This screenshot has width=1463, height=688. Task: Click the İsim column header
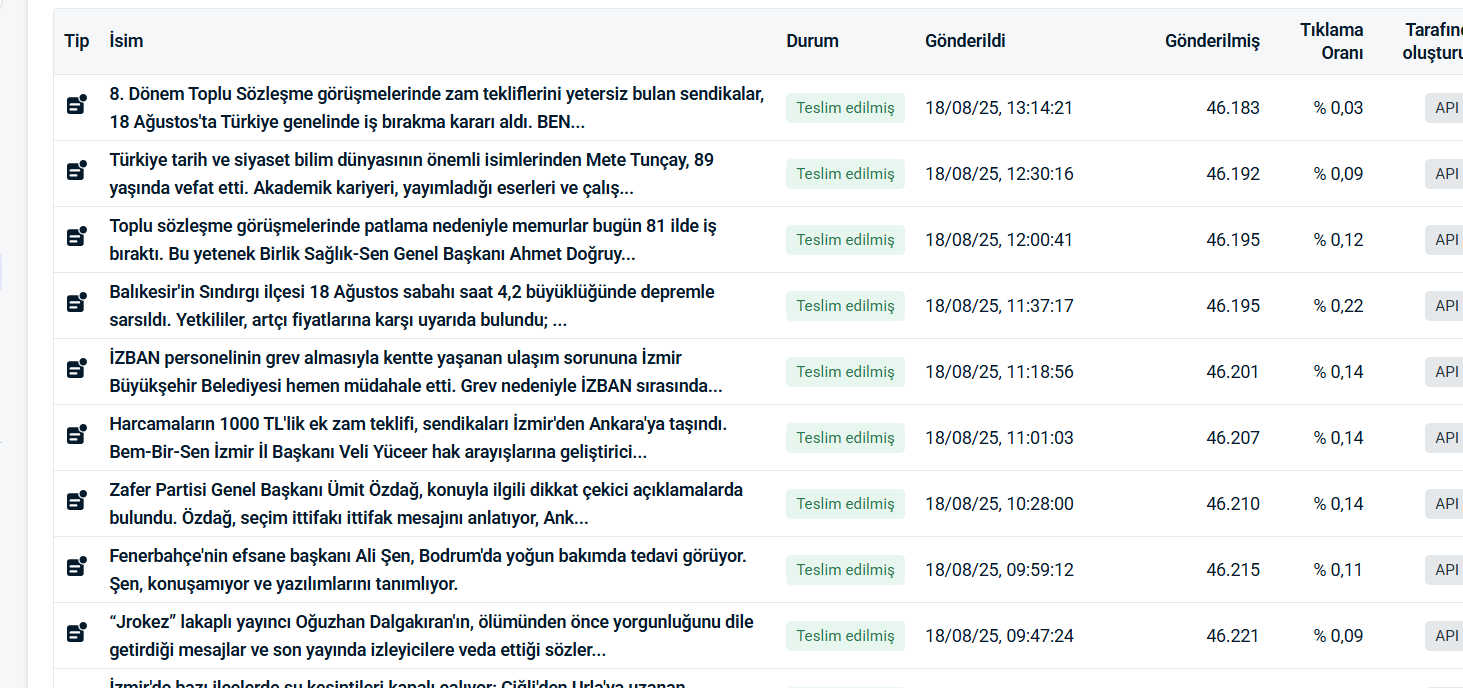[125, 41]
